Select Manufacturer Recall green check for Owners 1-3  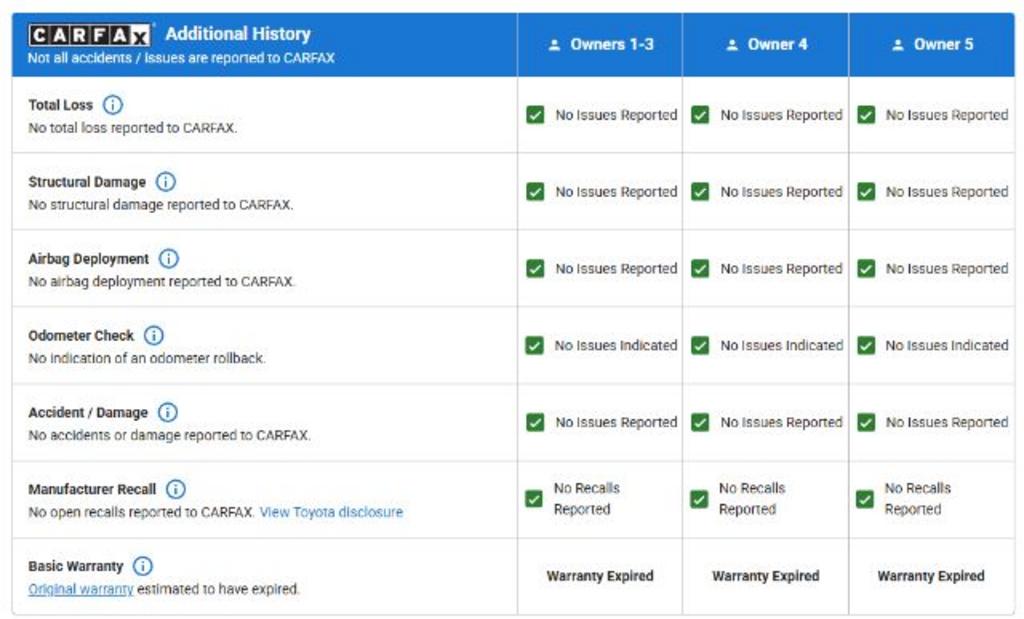coord(534,500)
